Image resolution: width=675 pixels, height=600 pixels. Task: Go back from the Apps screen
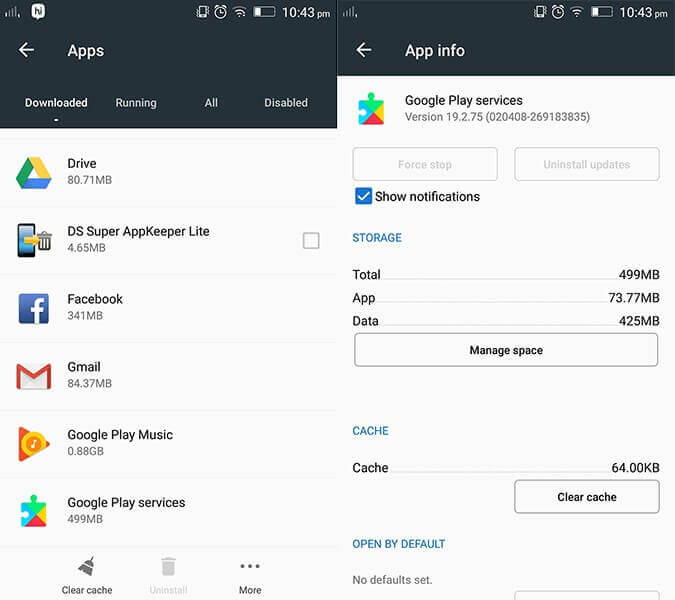tap(26, 50)
